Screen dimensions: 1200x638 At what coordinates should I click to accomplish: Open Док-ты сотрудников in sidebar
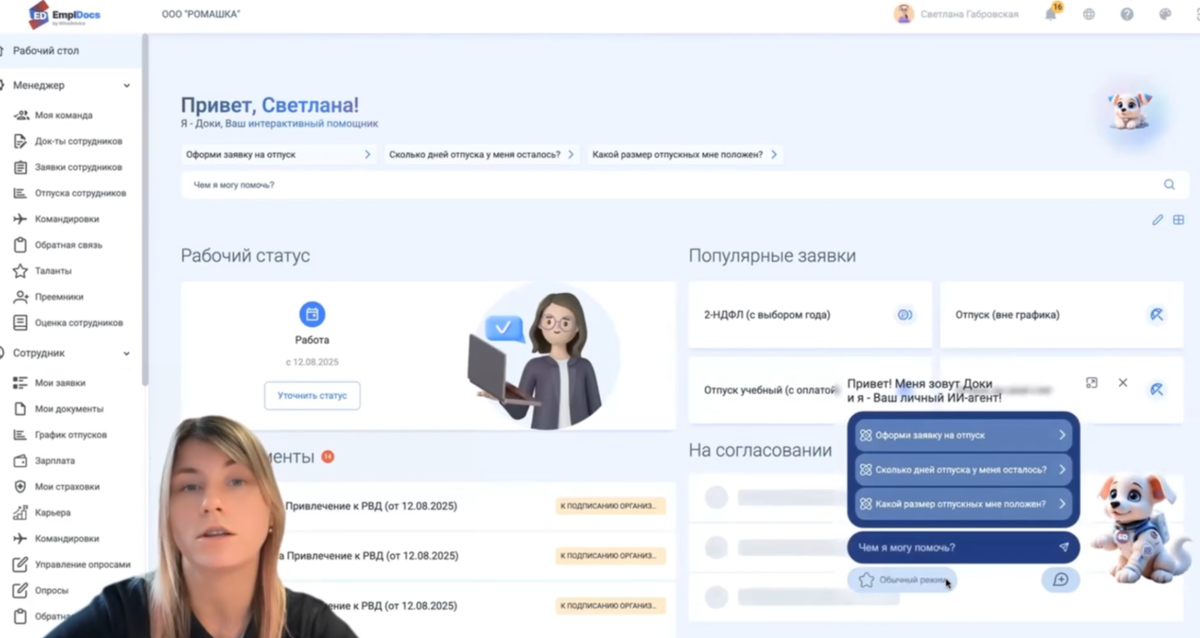[x=79, y=141]
